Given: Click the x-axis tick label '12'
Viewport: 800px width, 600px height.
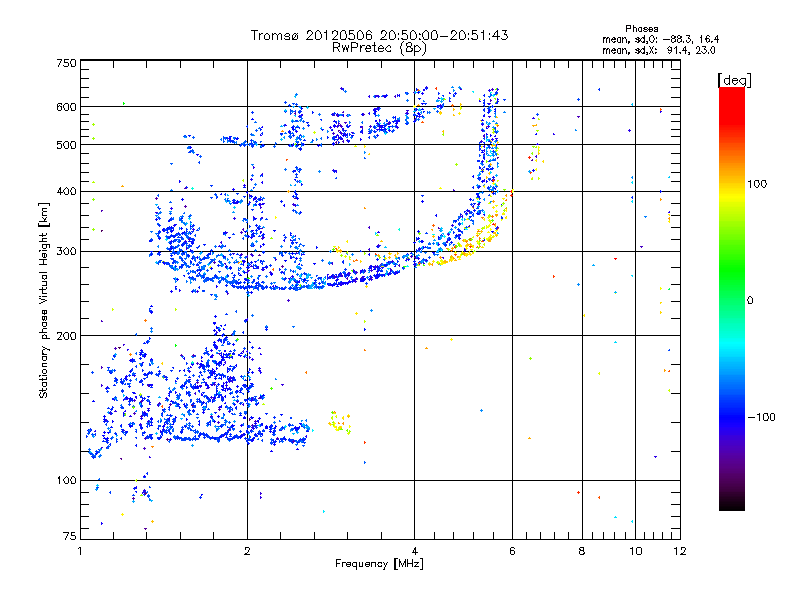Looking at the screenshot, I should pos(680,551).
